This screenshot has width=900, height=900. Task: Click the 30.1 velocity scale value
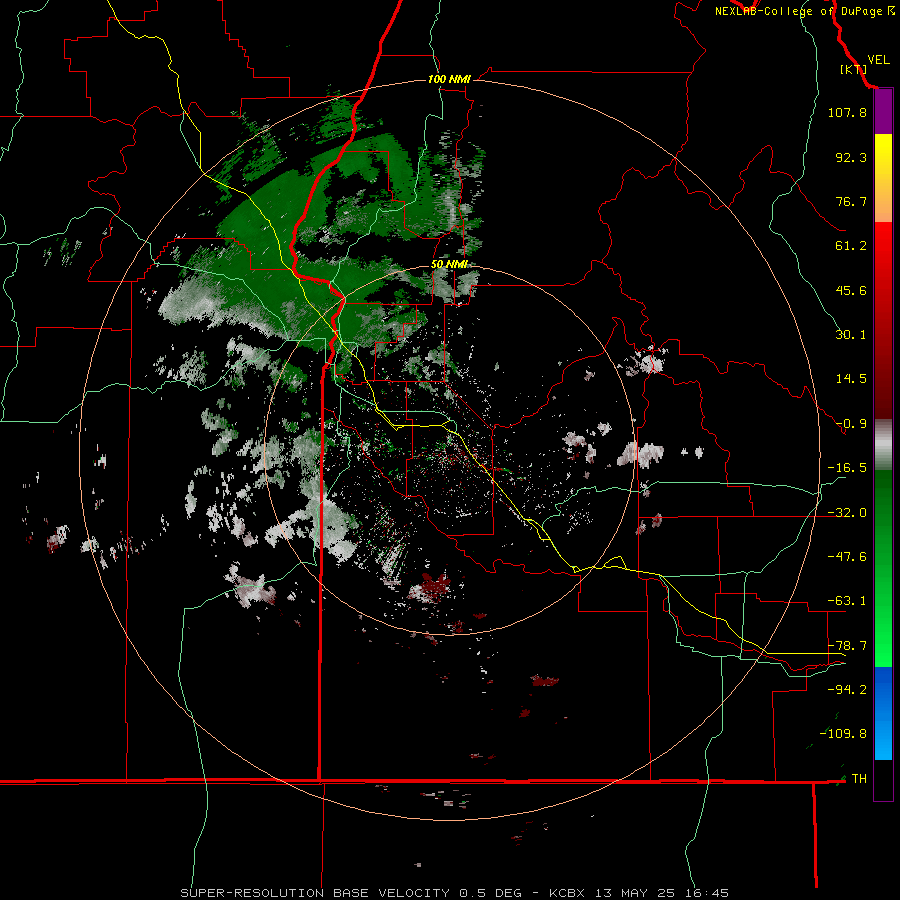851,335
